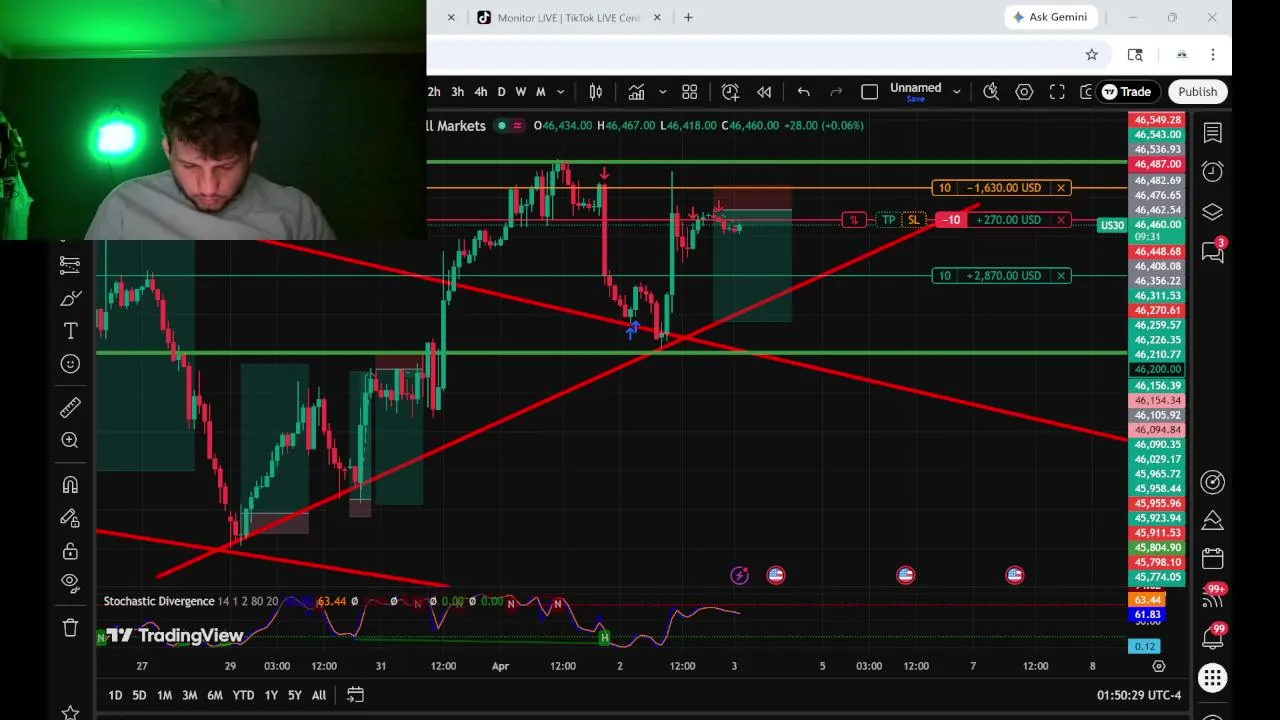Remove drawings with the trash icon
This screenshot has height=720, width=1280.
[x=70, y=628]
